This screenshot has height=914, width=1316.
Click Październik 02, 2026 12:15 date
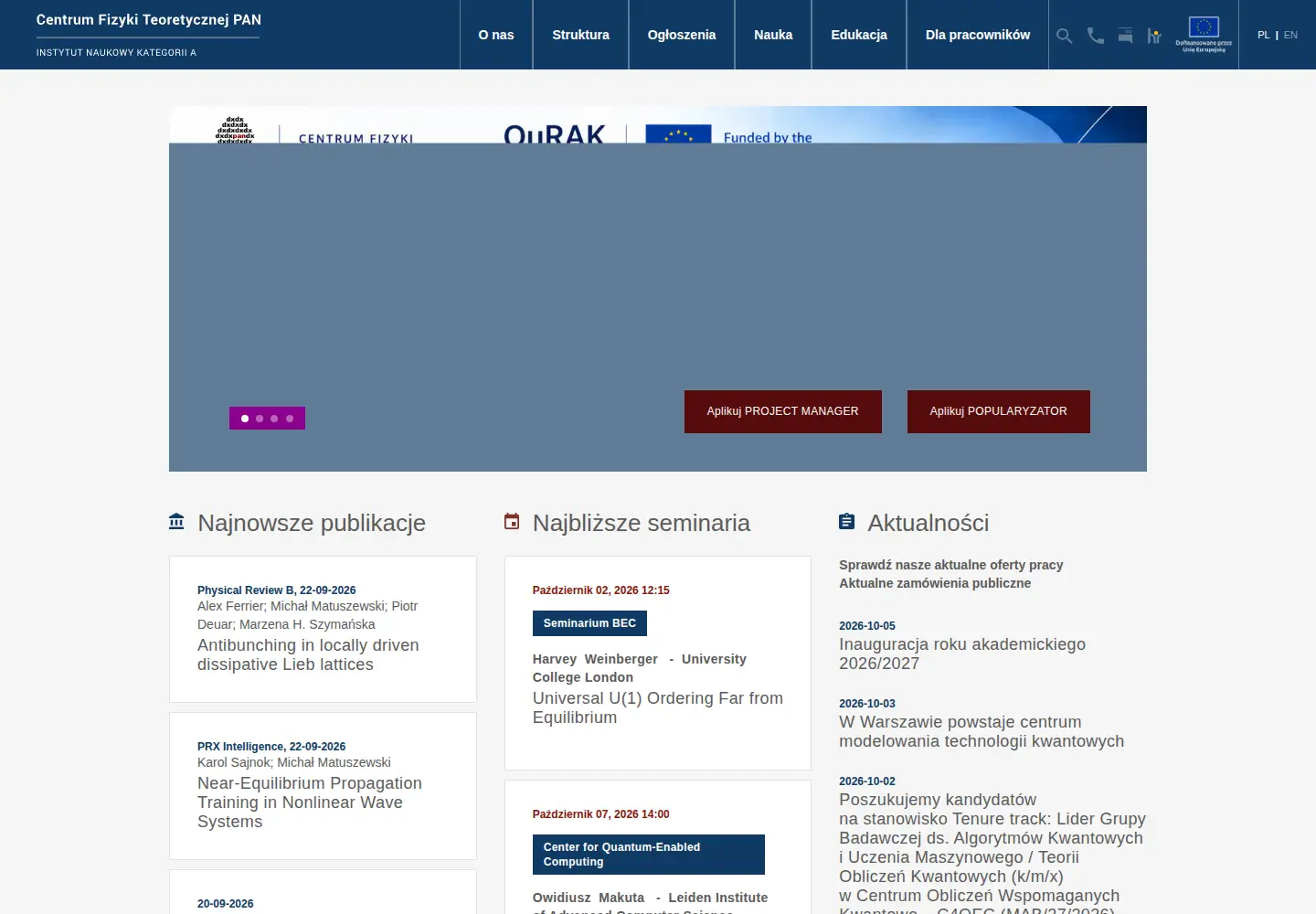[601, 590]
